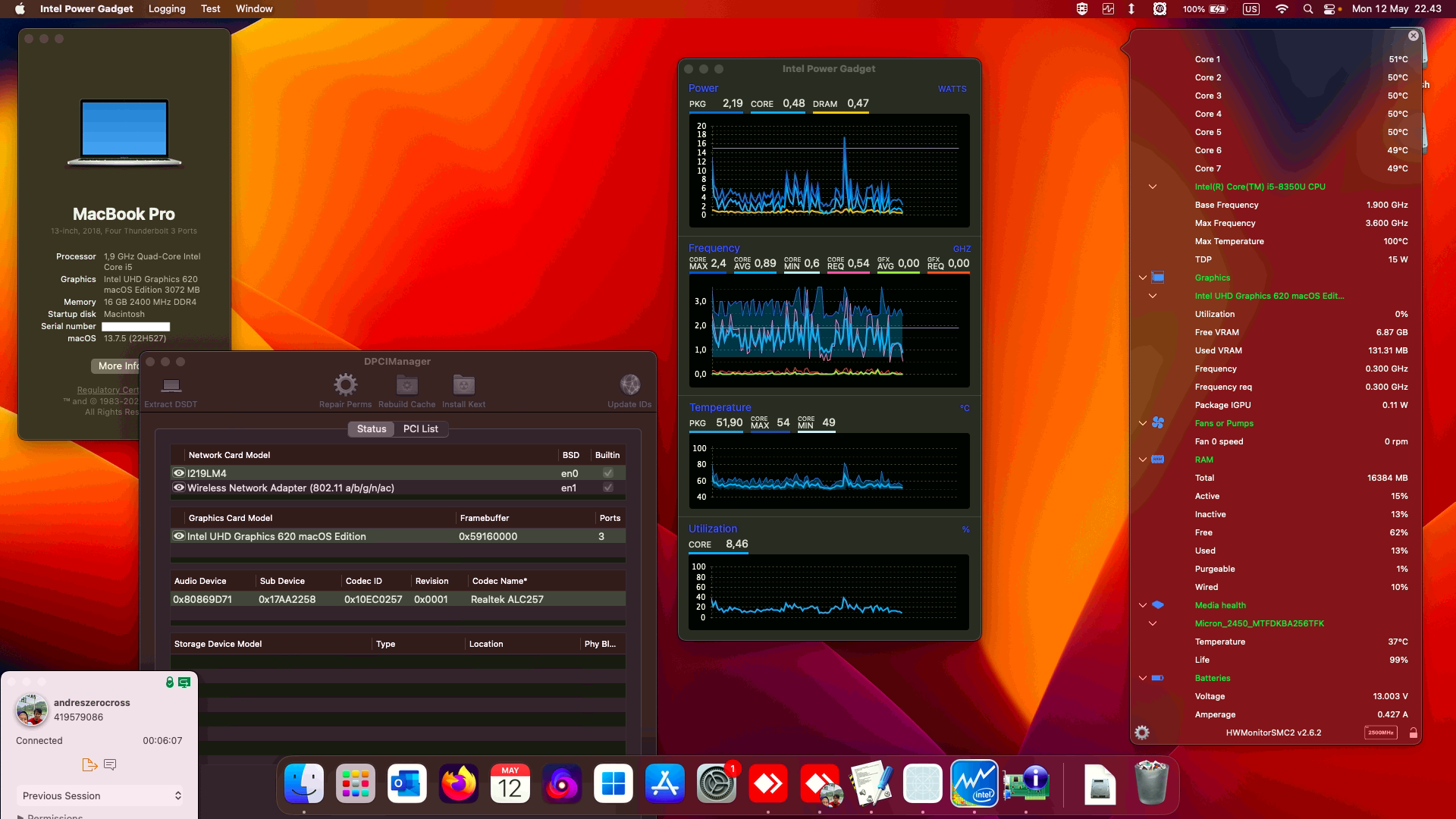Open the Logging menu in the menu bar

[166, 8]
